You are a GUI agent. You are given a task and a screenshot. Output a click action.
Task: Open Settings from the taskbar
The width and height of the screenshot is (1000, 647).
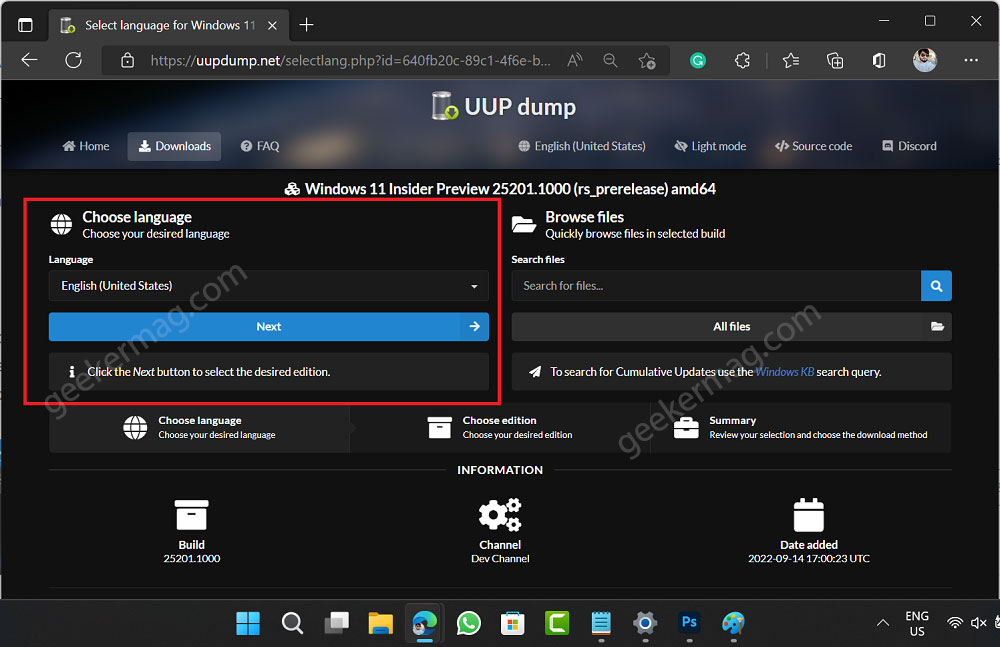pyautogui.click(x=645, y=623)
